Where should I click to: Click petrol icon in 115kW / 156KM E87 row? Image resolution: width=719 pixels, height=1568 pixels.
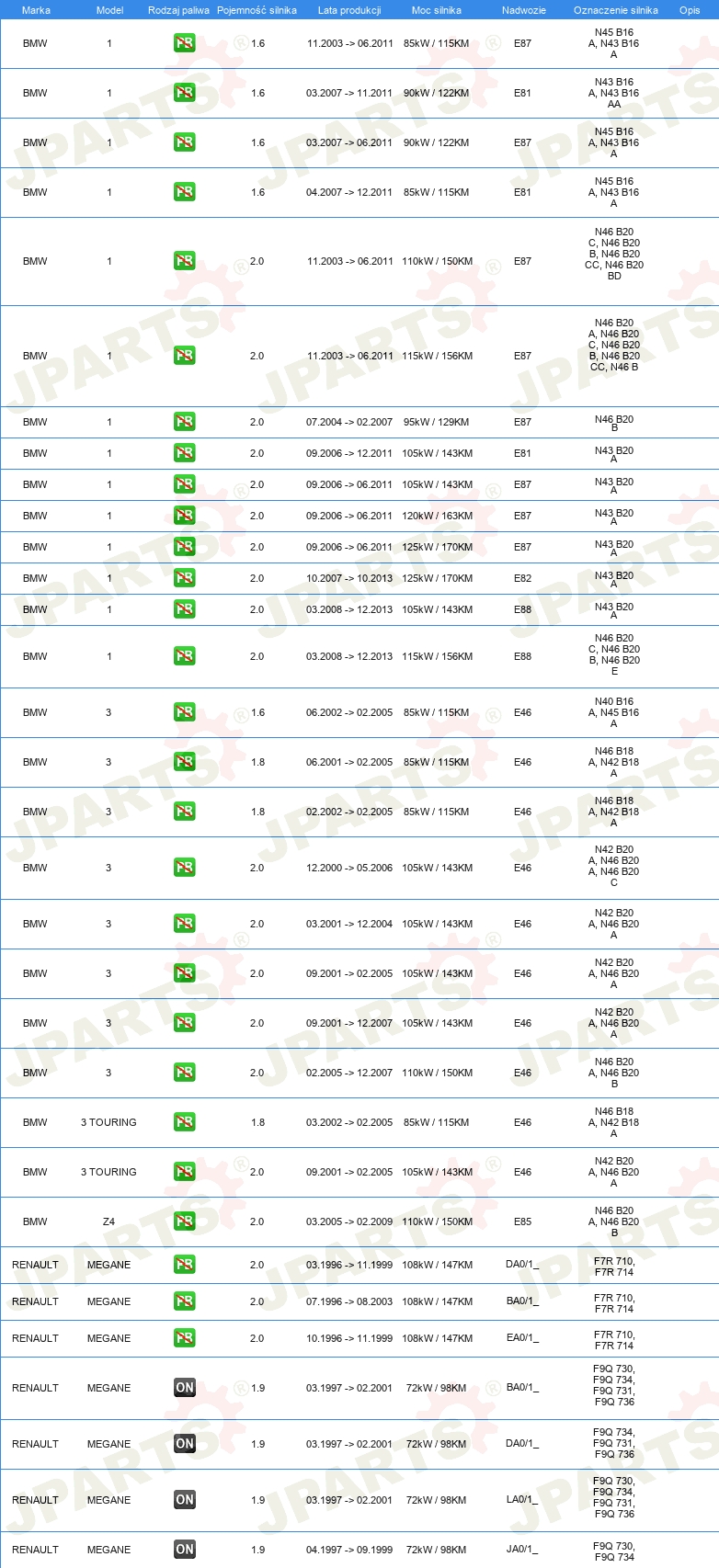pos(185,356)
